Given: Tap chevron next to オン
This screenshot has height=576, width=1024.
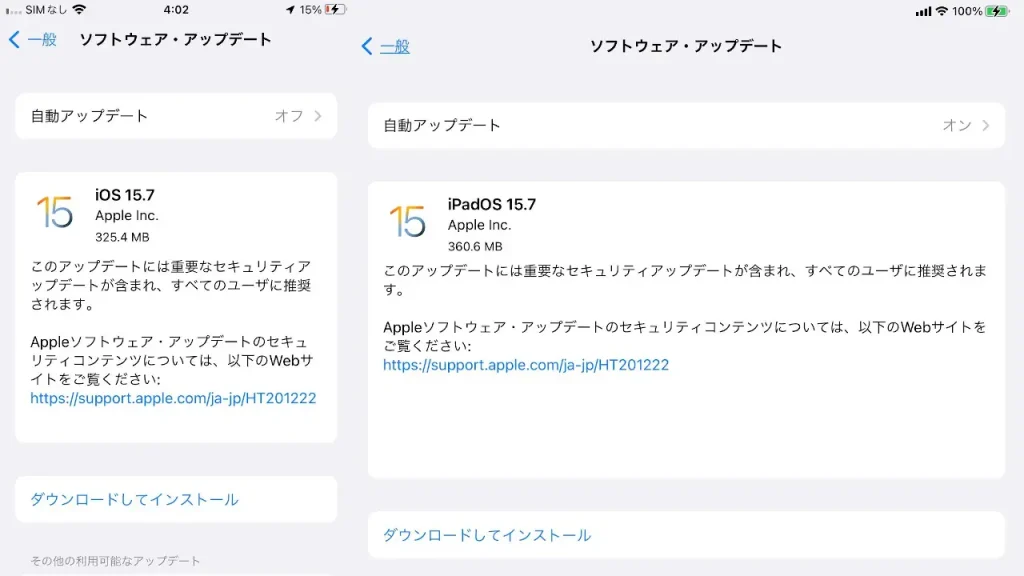Looking at the screenshot, I should pyautogui.click(x=985, y=125).
